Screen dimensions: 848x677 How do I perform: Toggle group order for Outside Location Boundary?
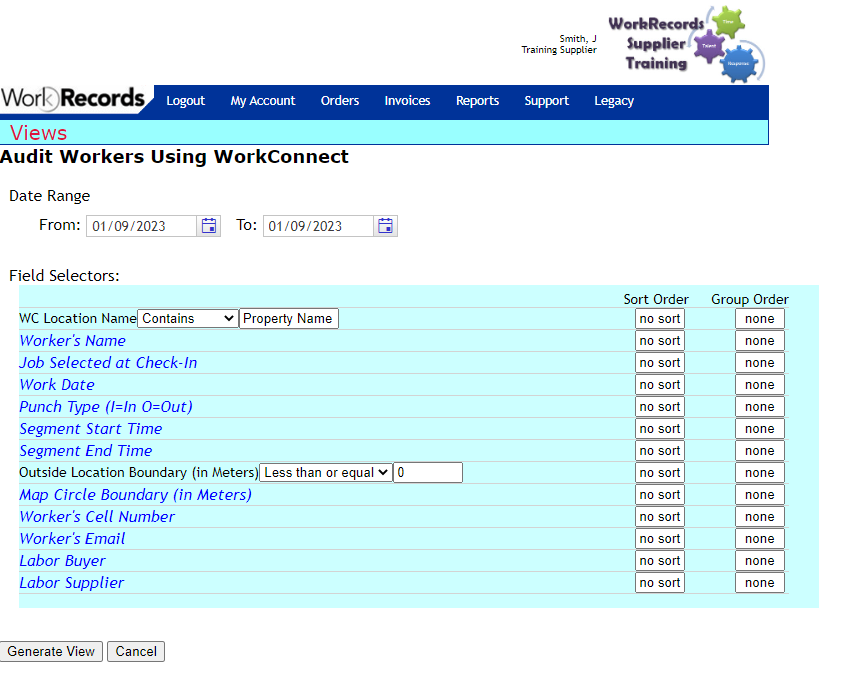tap(760, 473)
